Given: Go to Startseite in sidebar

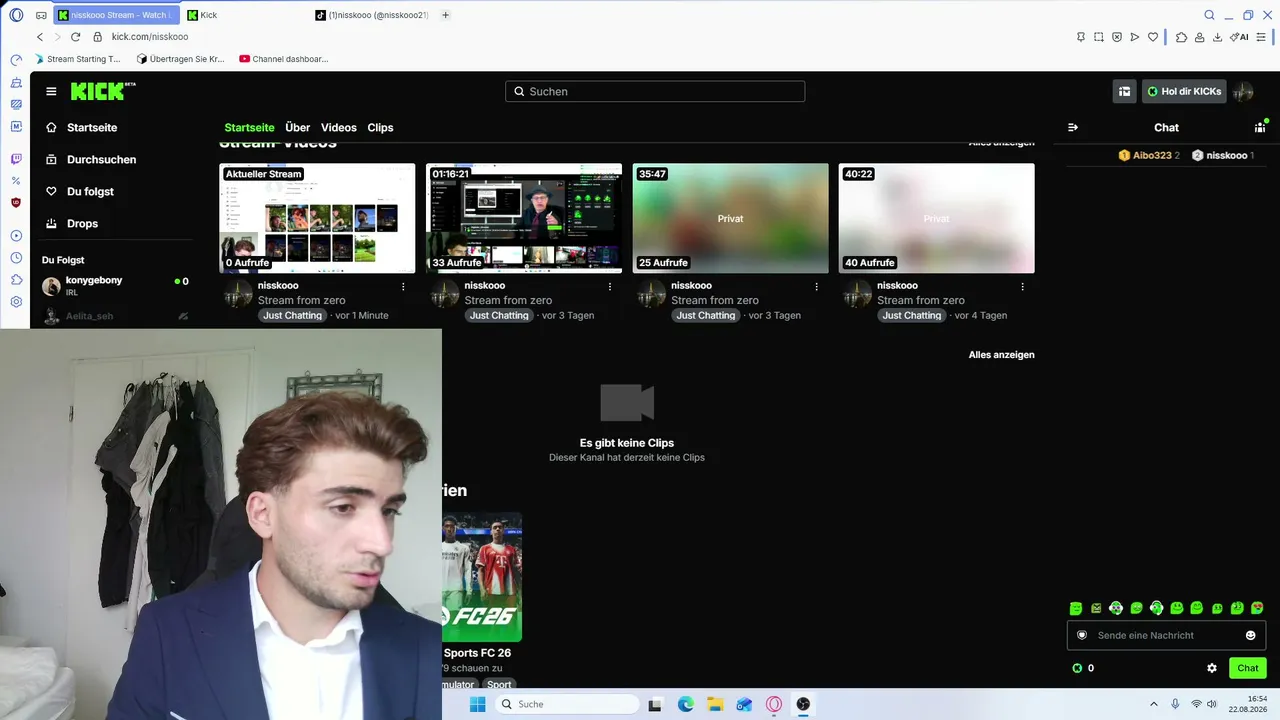Looking at the screenshot, I should click(92, 128).
